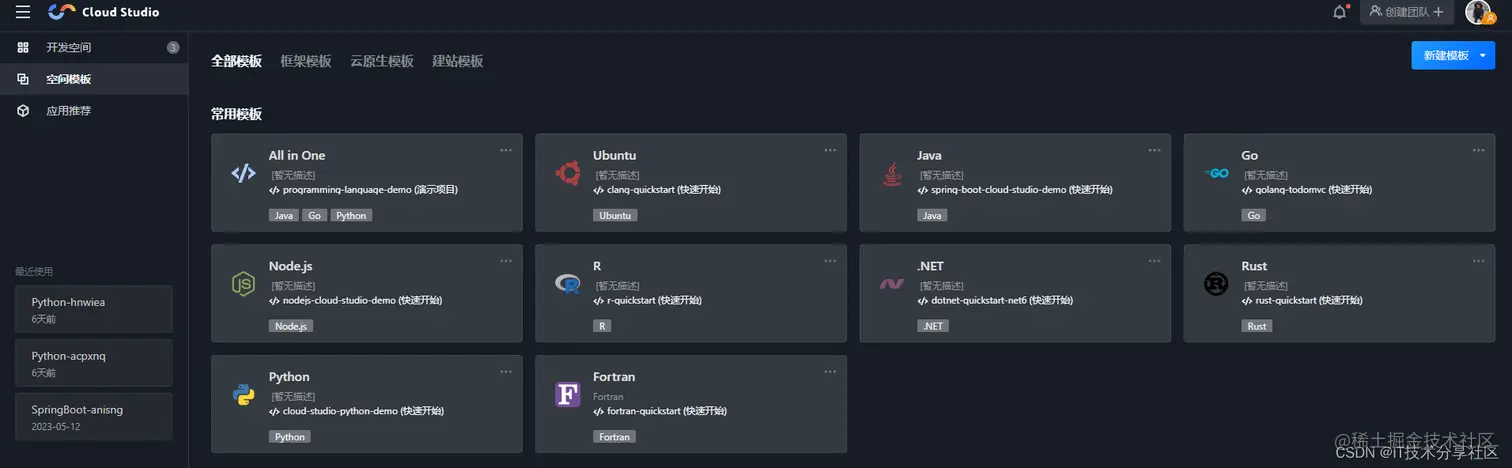The image size is (1512, 468).
Task: Click the .NET card title
Action: click(930, 266)
